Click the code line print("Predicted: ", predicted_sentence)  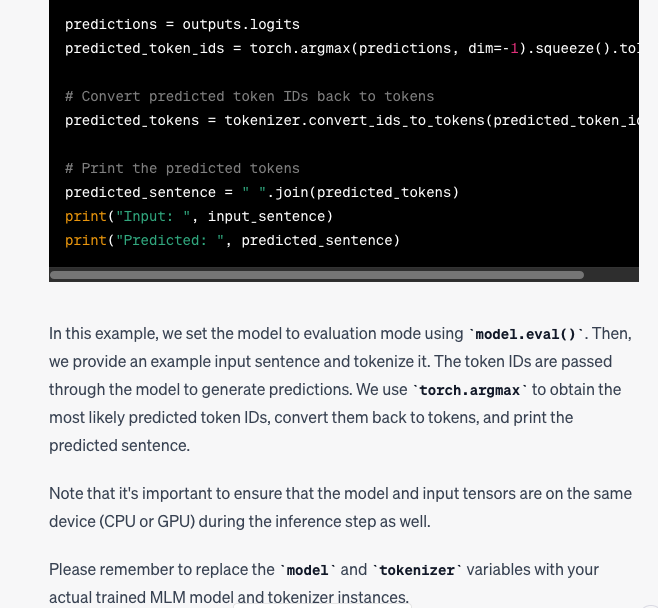[x=232, y=240]
